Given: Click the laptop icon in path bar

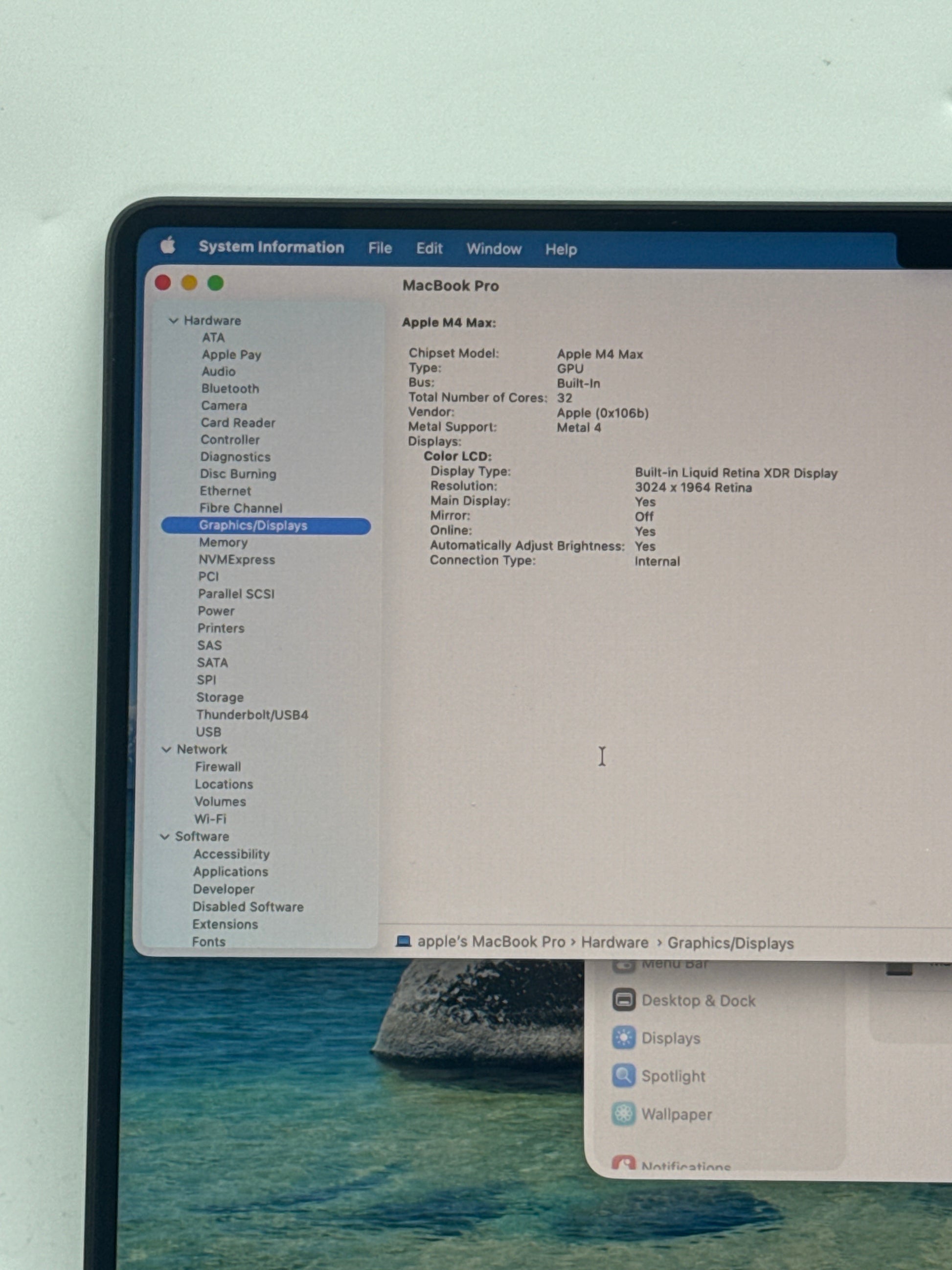Looking at the screenshot, I should click(404, 942).
